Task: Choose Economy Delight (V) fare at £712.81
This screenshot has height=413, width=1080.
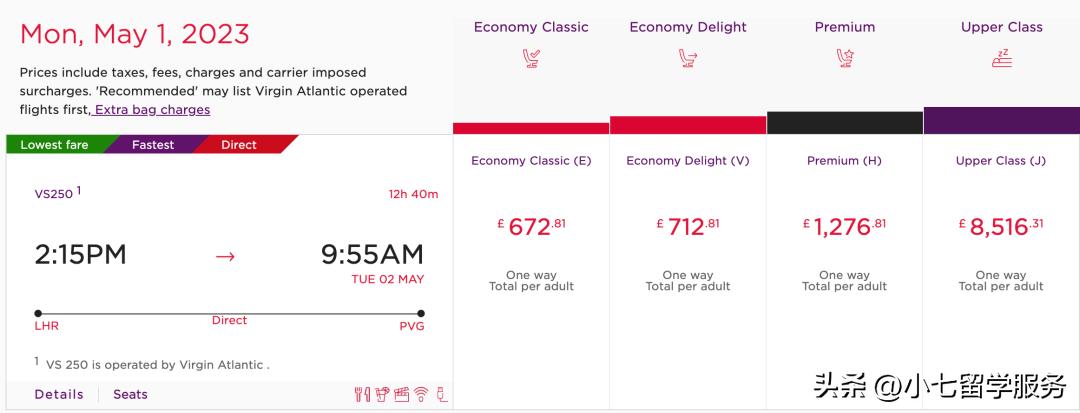Action: point(688,227)
